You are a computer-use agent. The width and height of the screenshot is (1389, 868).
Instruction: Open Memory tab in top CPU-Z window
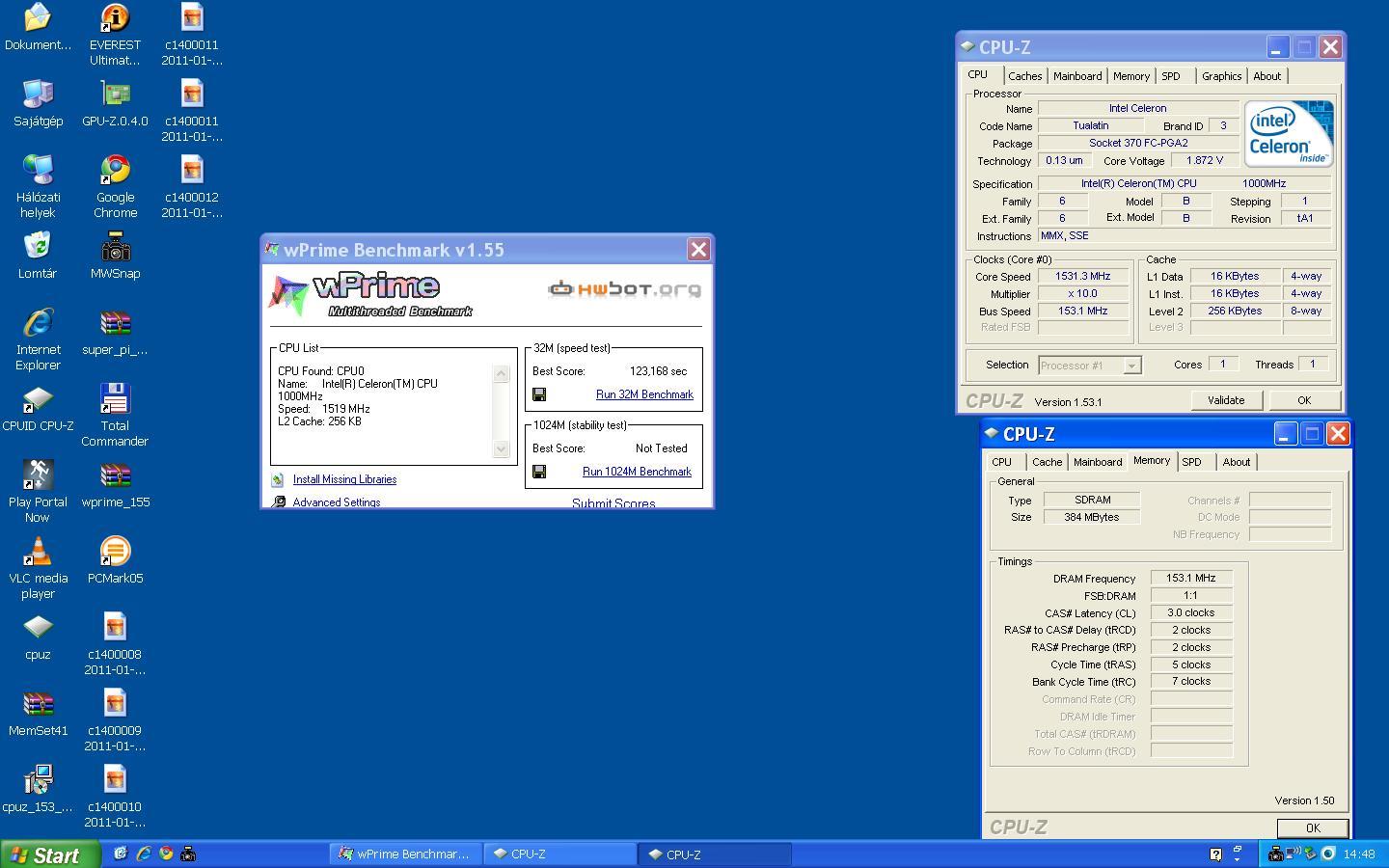click(x=1130, y=76)
